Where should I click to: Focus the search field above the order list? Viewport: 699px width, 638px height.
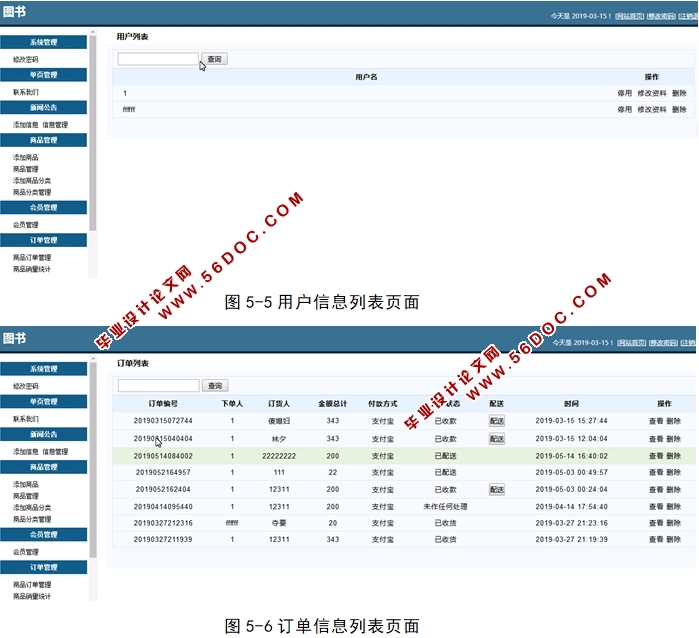158,386
